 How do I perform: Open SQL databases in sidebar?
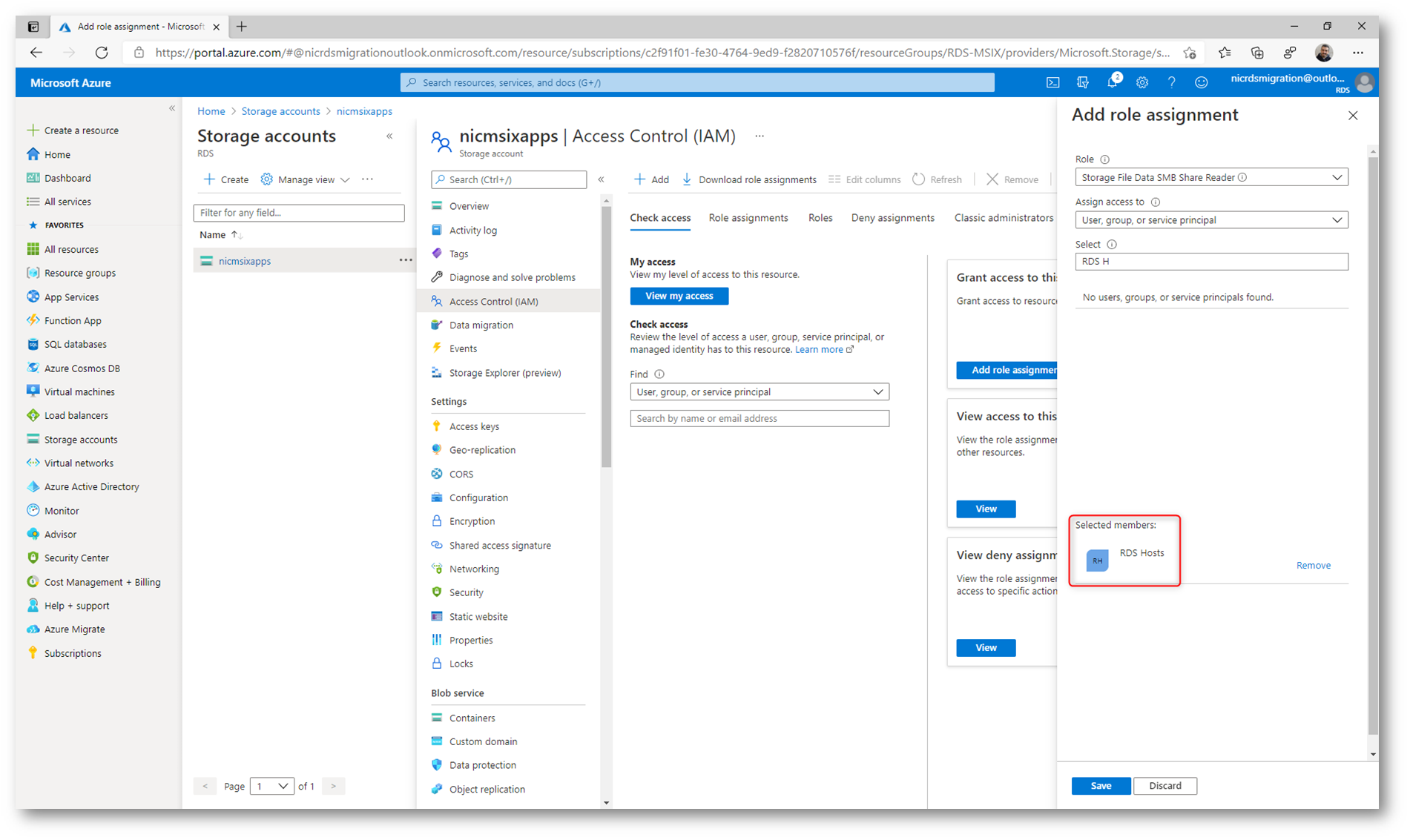pos(67,344)
